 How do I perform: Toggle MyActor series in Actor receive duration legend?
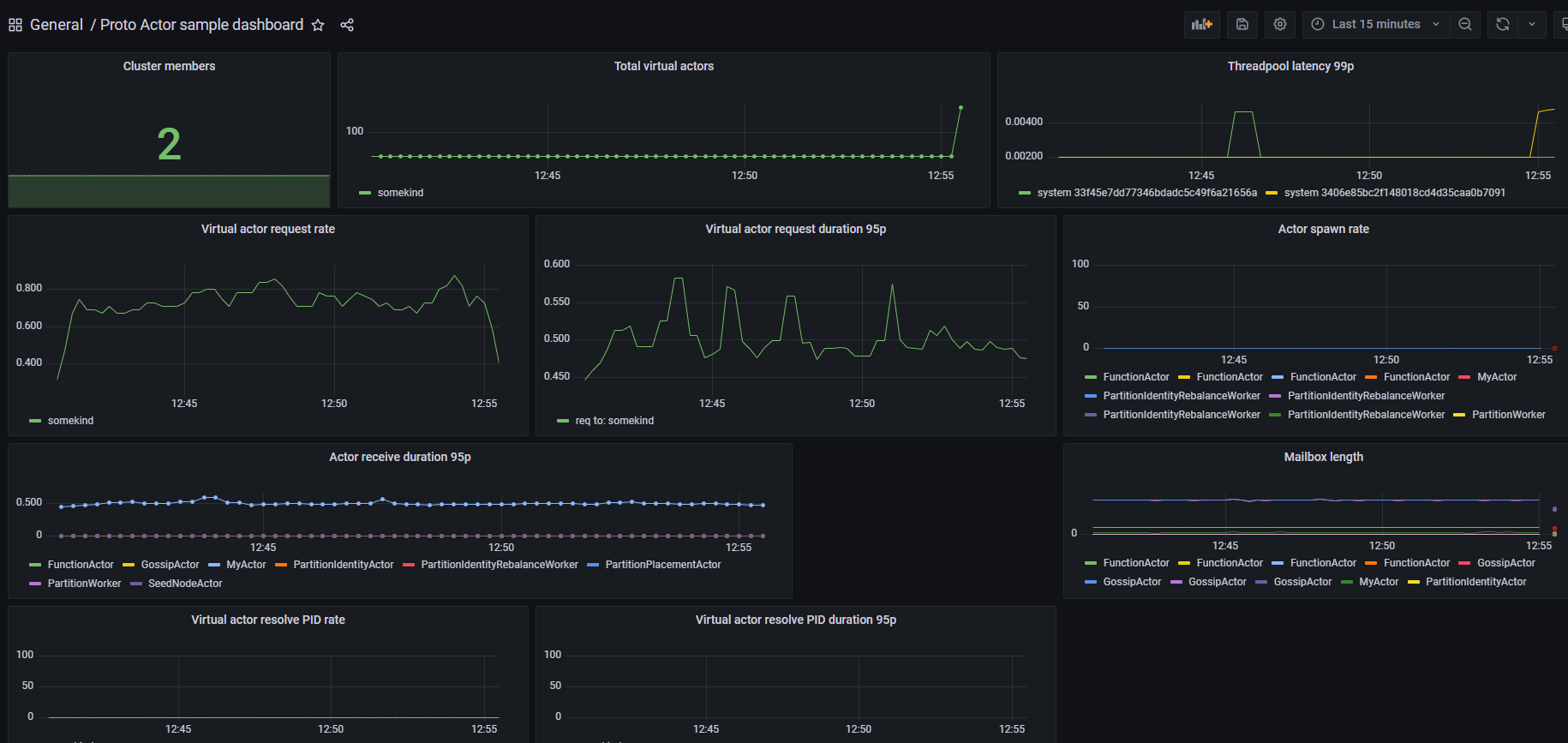click(x=246, y=565)
